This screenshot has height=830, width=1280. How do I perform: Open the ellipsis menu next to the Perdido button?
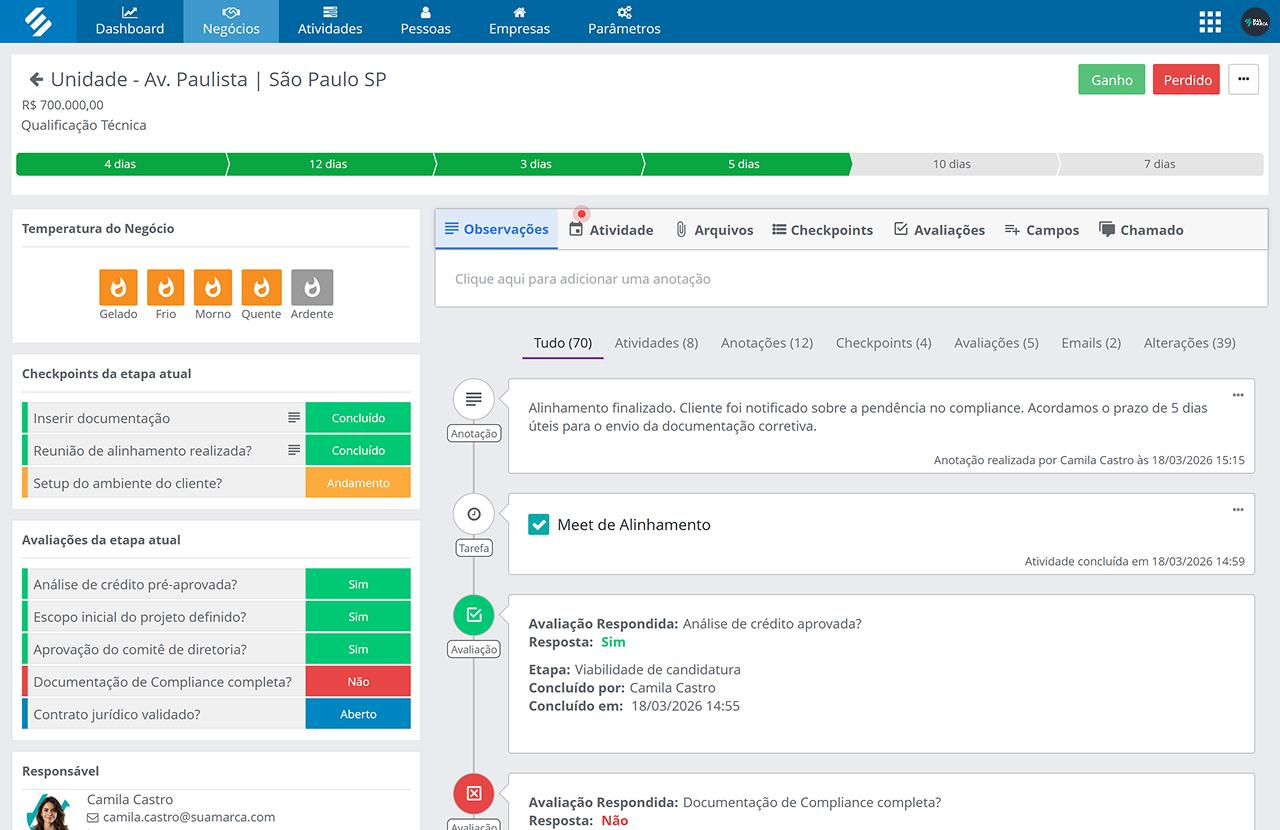pos(1243,78)
